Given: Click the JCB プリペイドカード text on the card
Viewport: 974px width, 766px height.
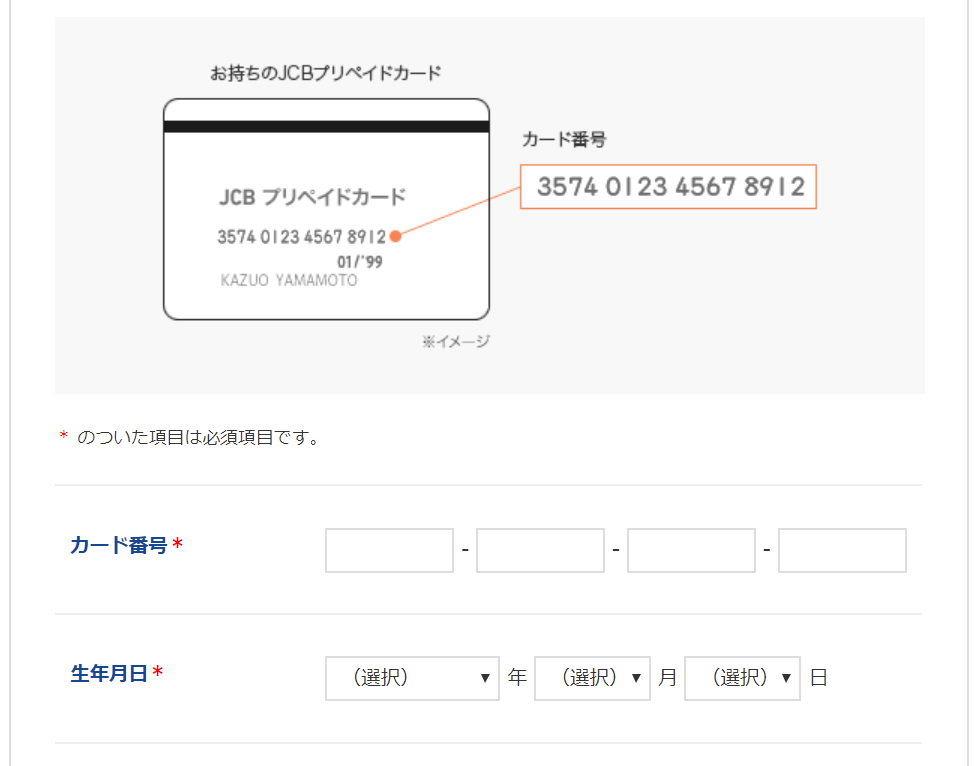Looking at the screenshot, I should pos(312,197).
